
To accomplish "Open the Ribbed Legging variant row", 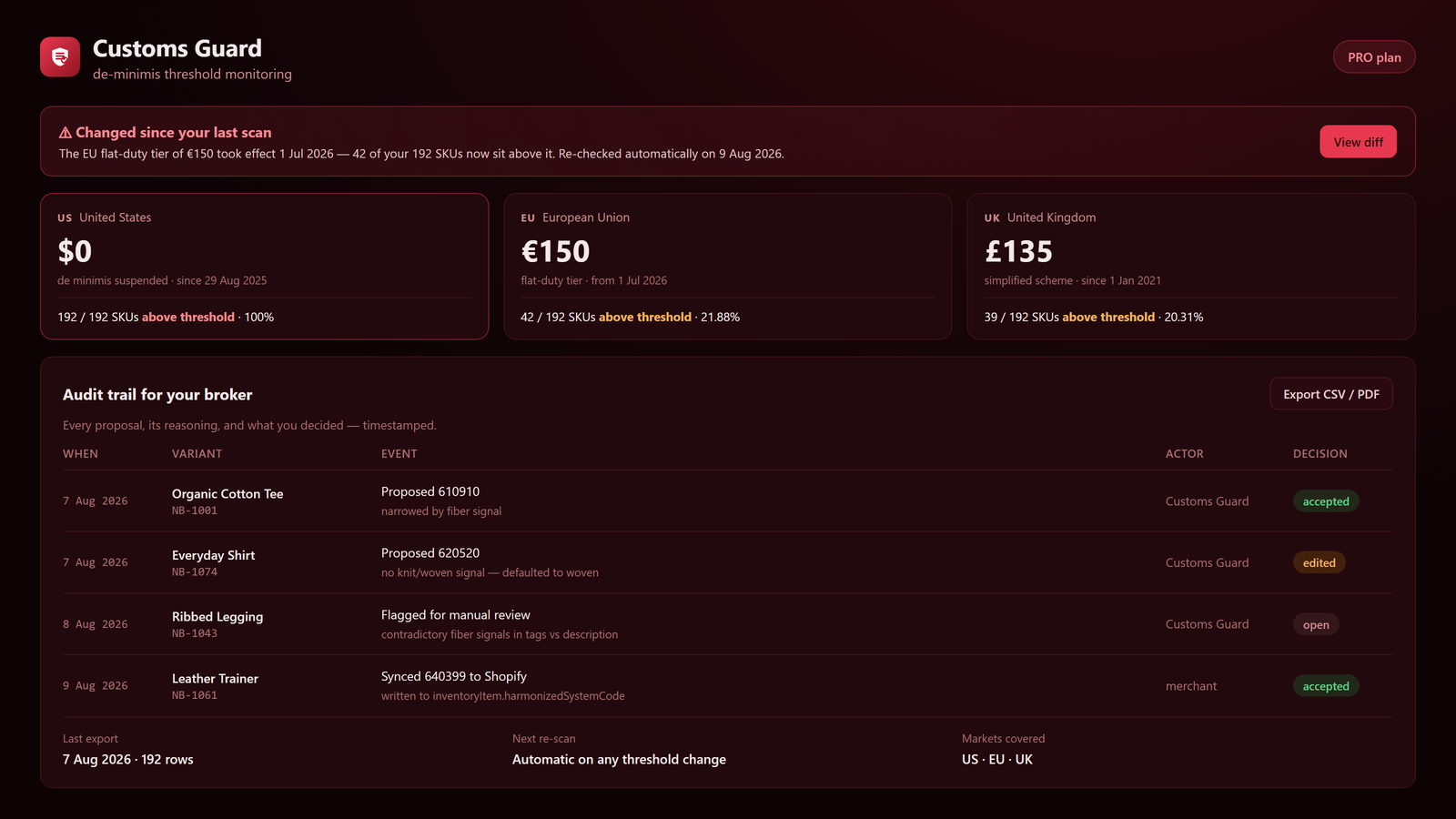I will pos(728,624).
